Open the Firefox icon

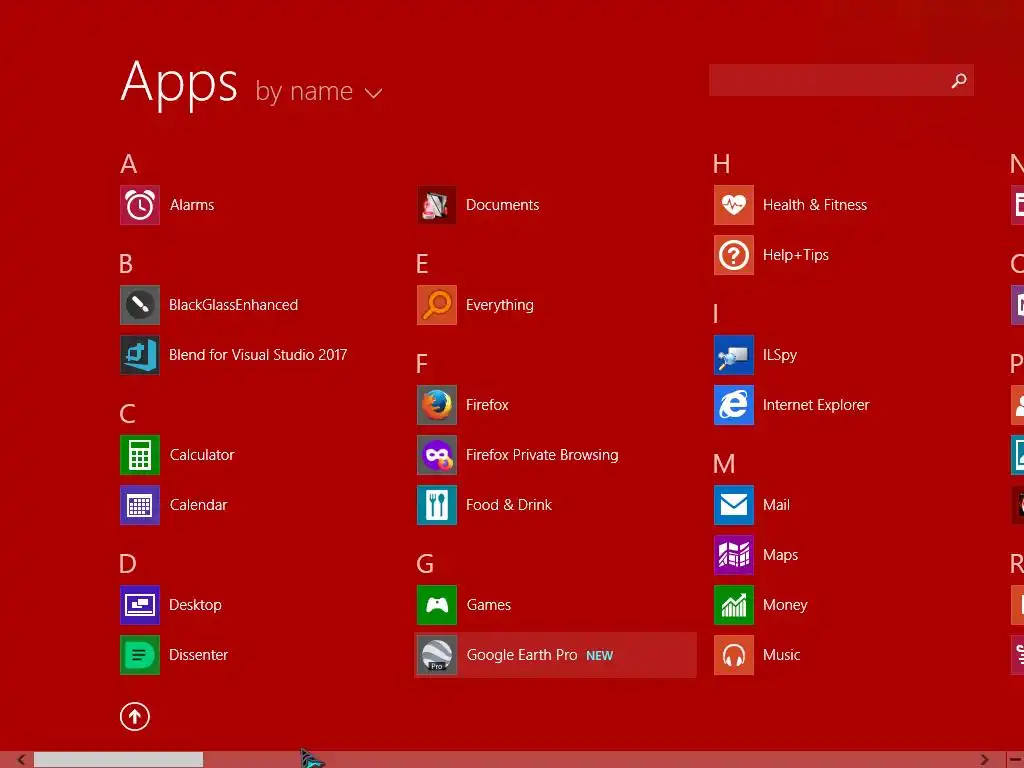tap(437, 405)
